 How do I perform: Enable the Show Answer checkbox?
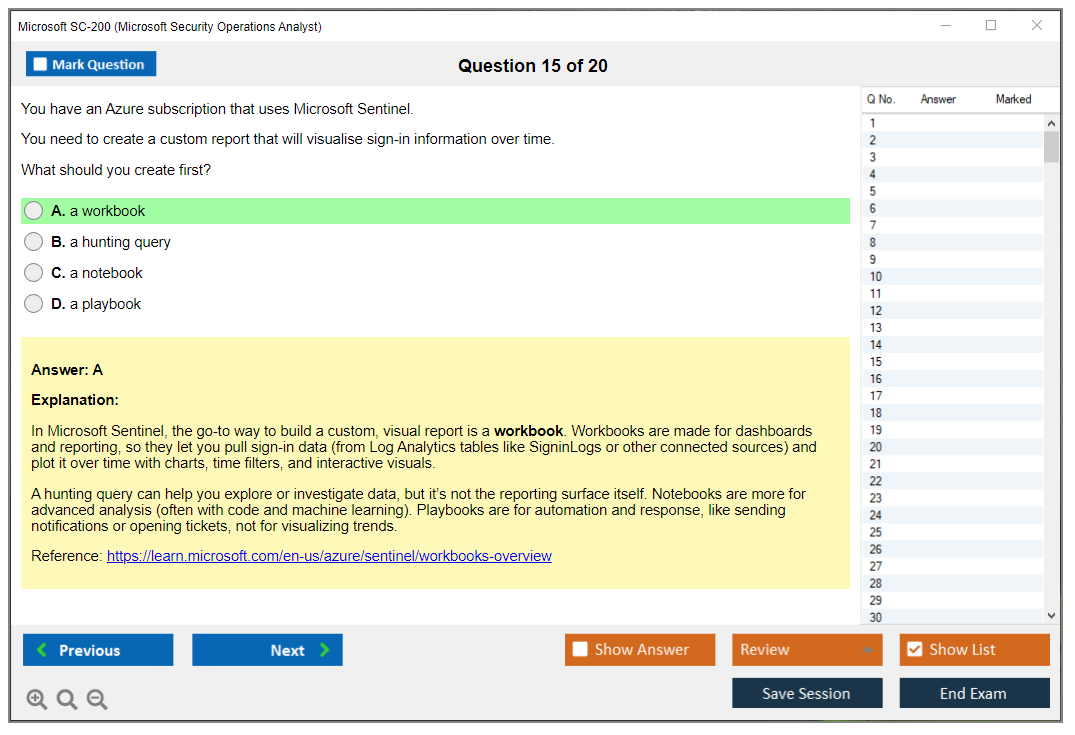(x=580, y=650)
